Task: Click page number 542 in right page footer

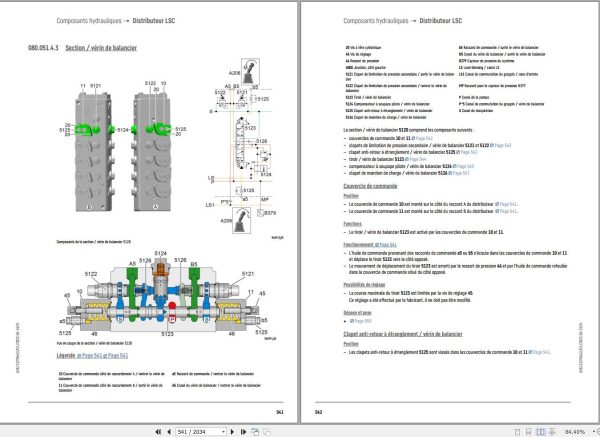Action: click(318, 412)
